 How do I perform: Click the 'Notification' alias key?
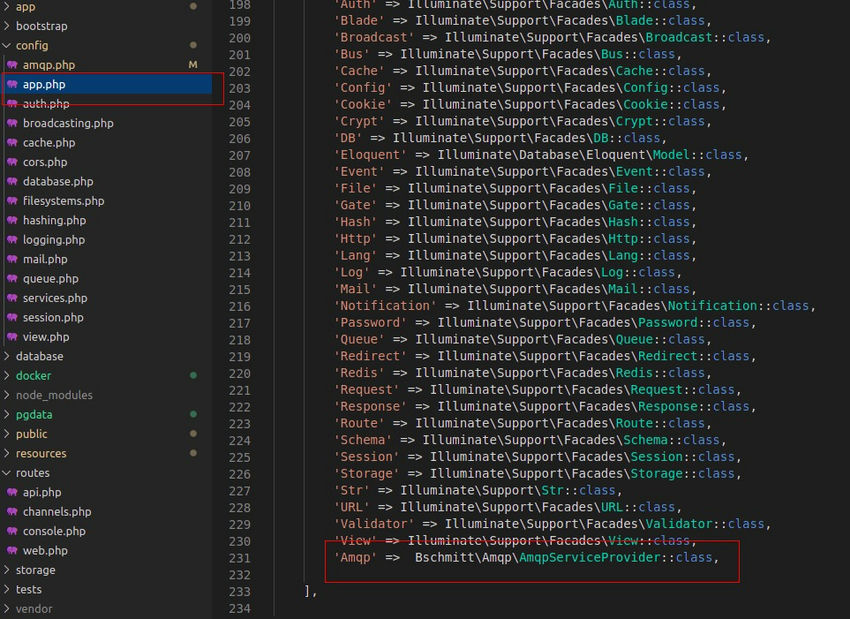(x=385, y=306)
